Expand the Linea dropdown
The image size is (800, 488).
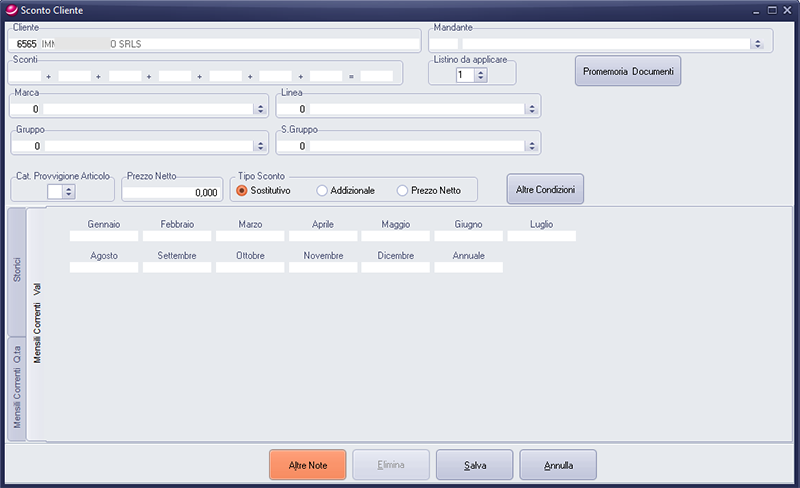(534, 108)
